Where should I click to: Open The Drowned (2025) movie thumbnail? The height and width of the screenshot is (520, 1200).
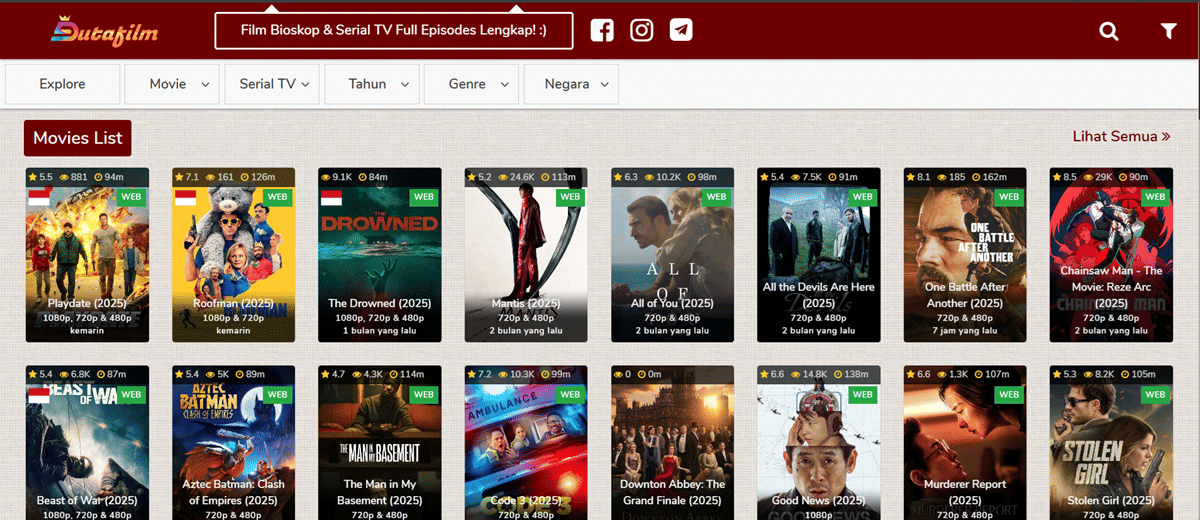click(379, 255)
